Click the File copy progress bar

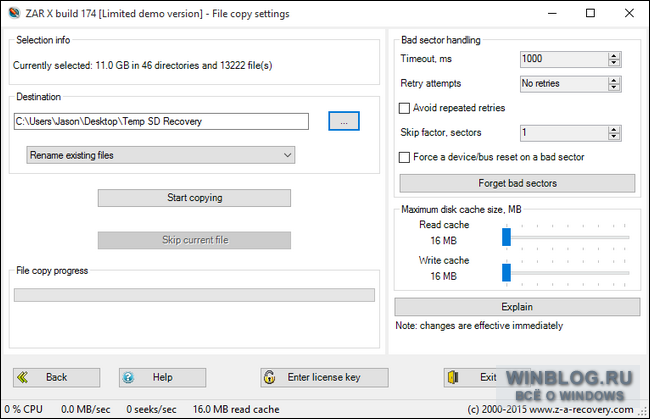[194, 295]
